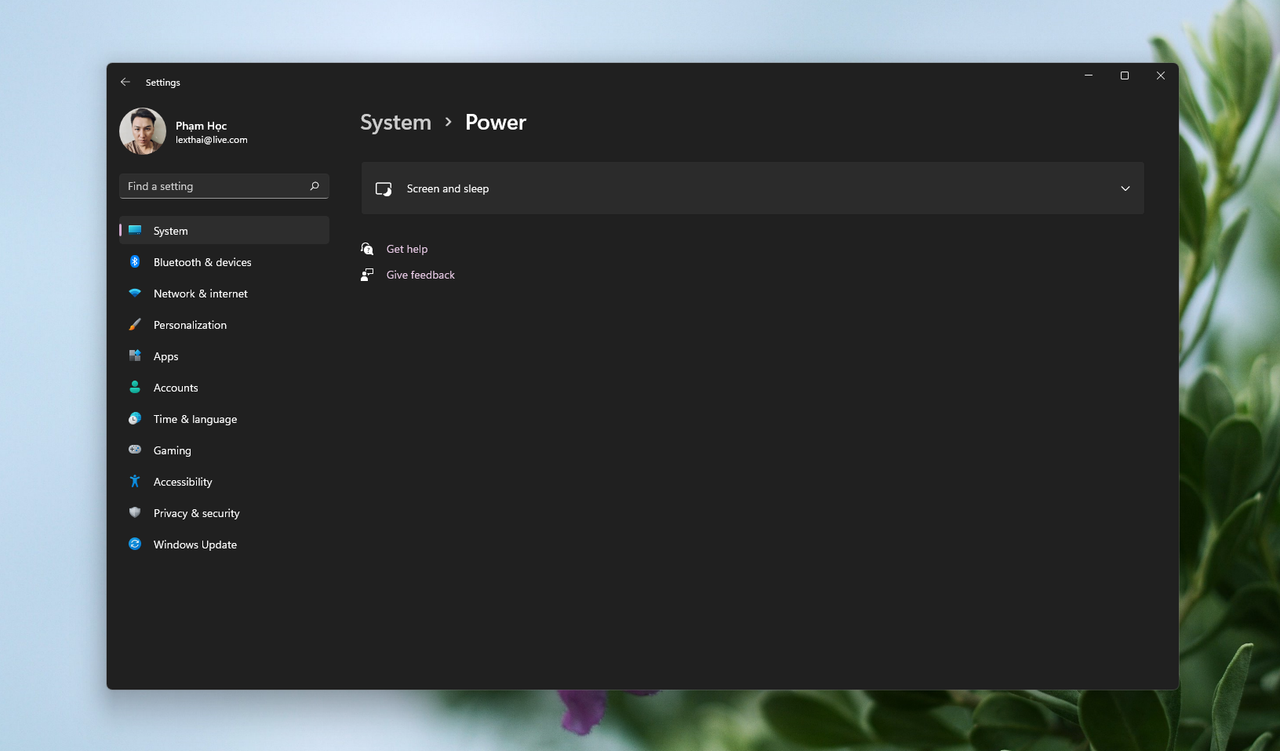Open Time & language via globe icon
1280x751 pixels.
click(135, 419)
